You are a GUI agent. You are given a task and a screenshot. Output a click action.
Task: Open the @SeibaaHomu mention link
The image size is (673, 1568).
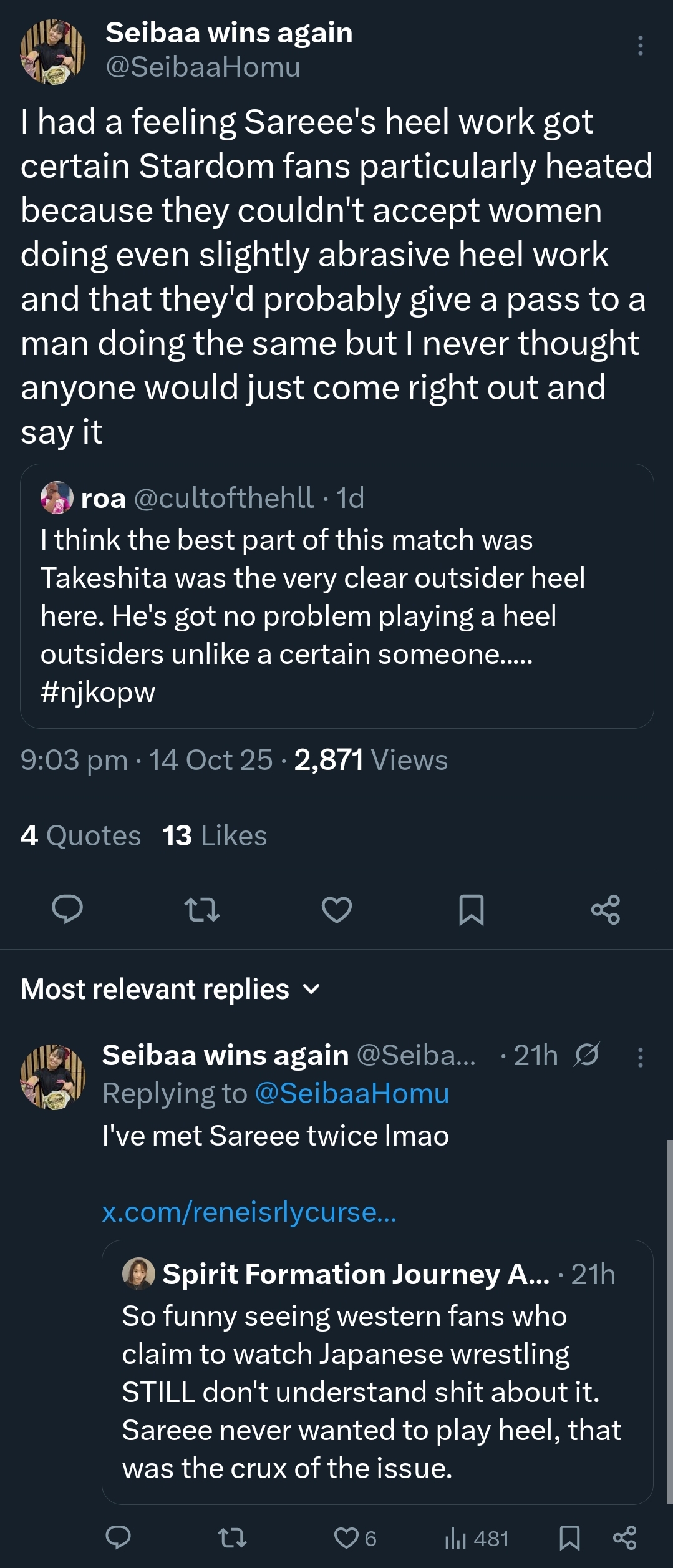pos(352,1094)
